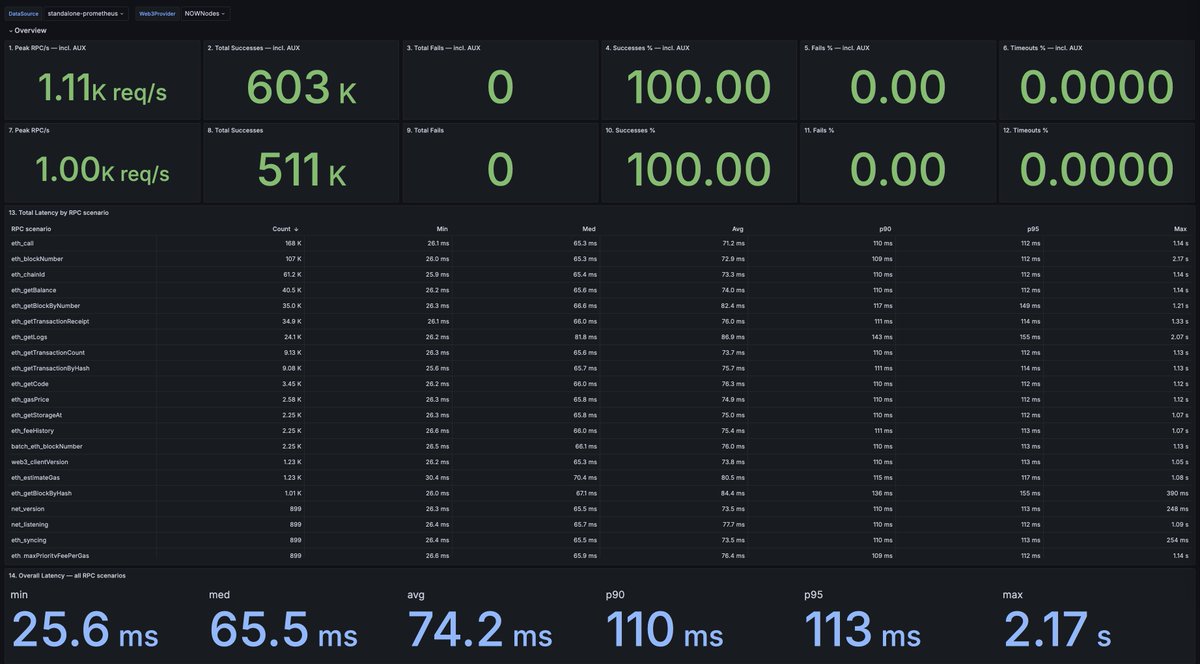The image size is (1200, 664).
Task: Select the eth_call table row name
Action: pyautogui.click(x=22, y=243)
